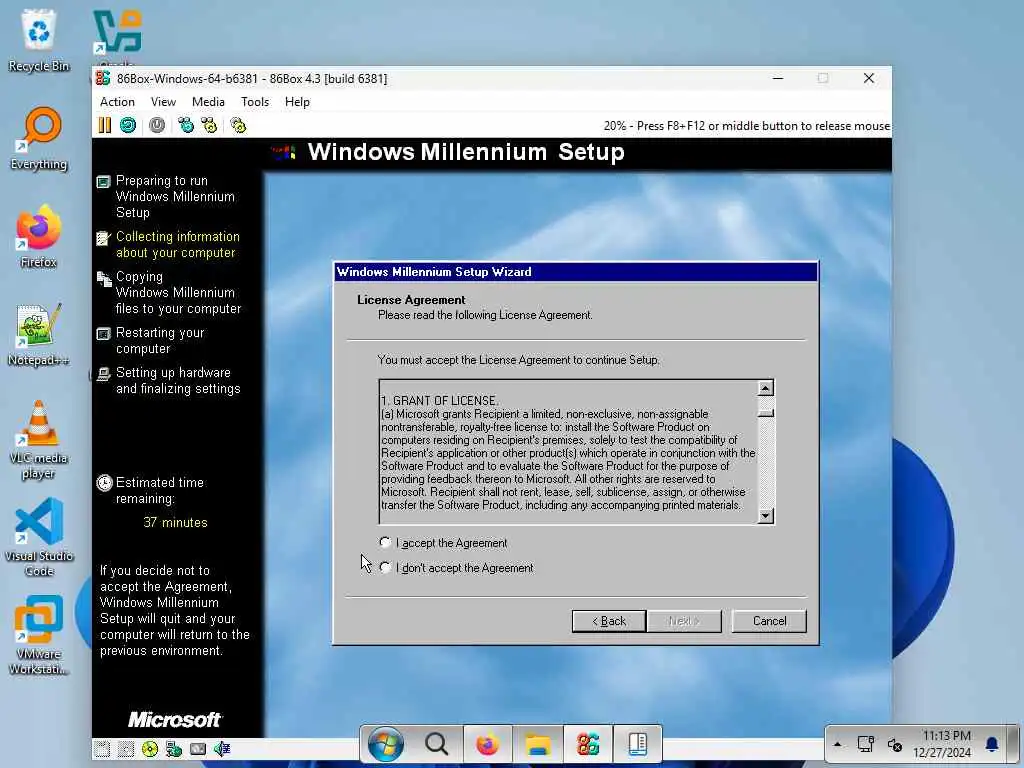Send Ctrl+Alt+Del via toolbar icon
The image size is (1024, 768).
[x=186, y=125]
